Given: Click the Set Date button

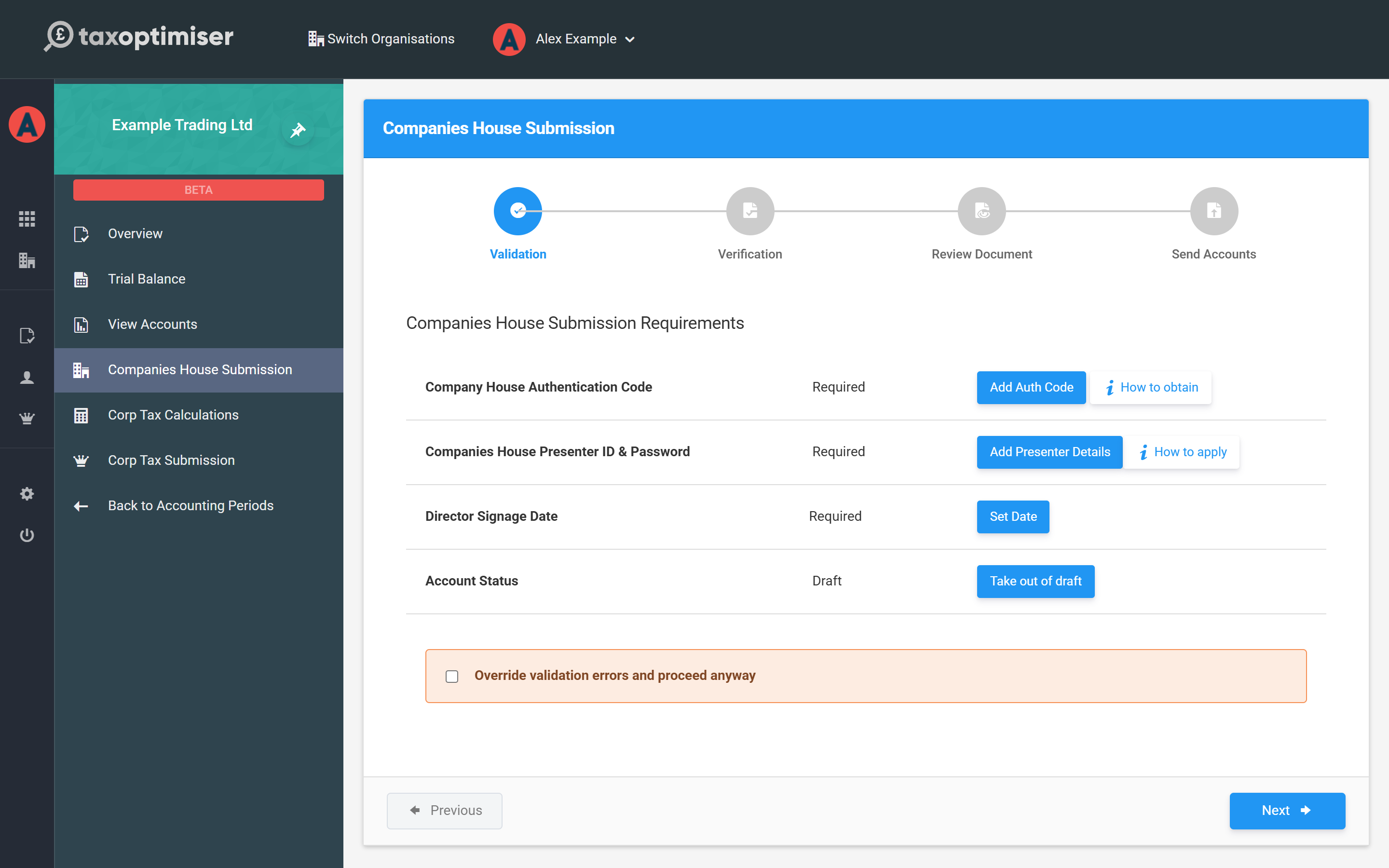Looking at the screenshot, I should click(x=1013, y=516).
